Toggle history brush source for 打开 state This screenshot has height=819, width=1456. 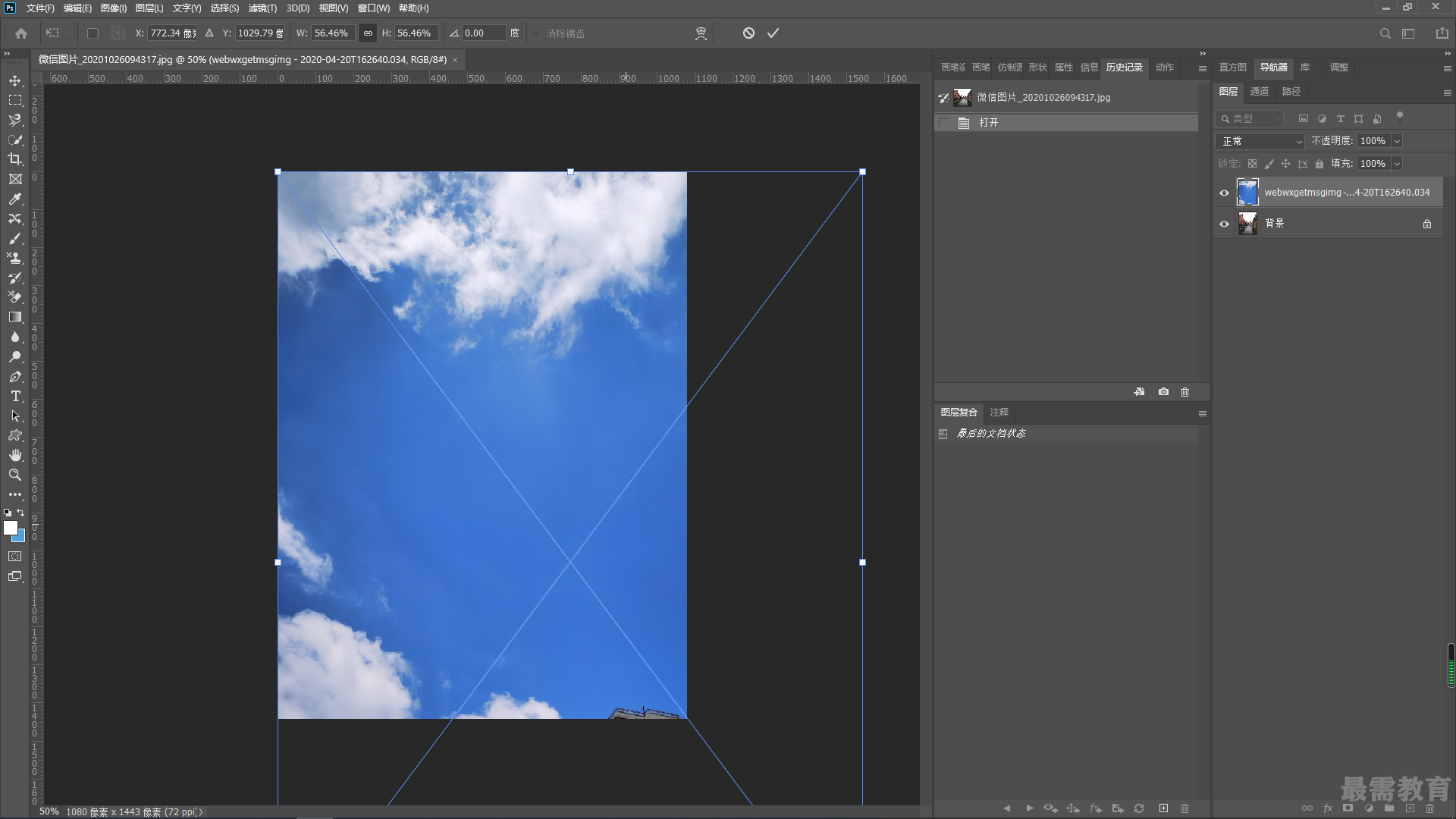943,123
